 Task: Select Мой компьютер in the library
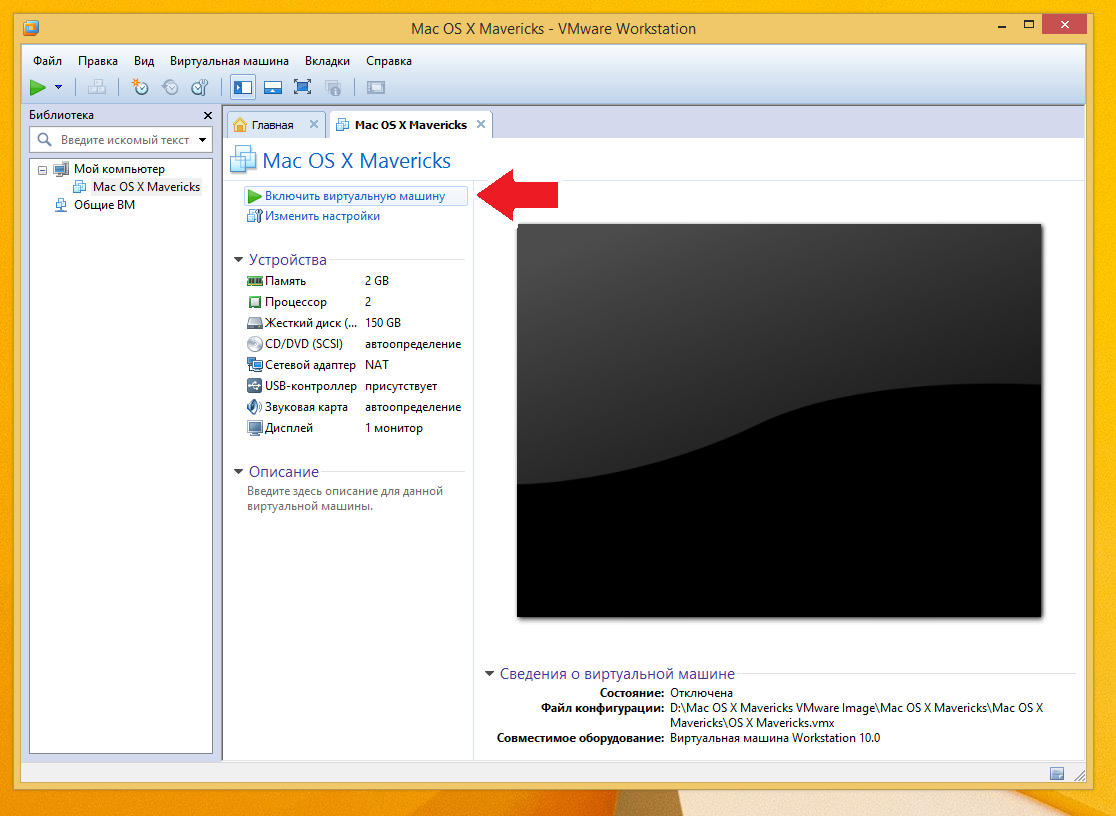tap(119, 169)
